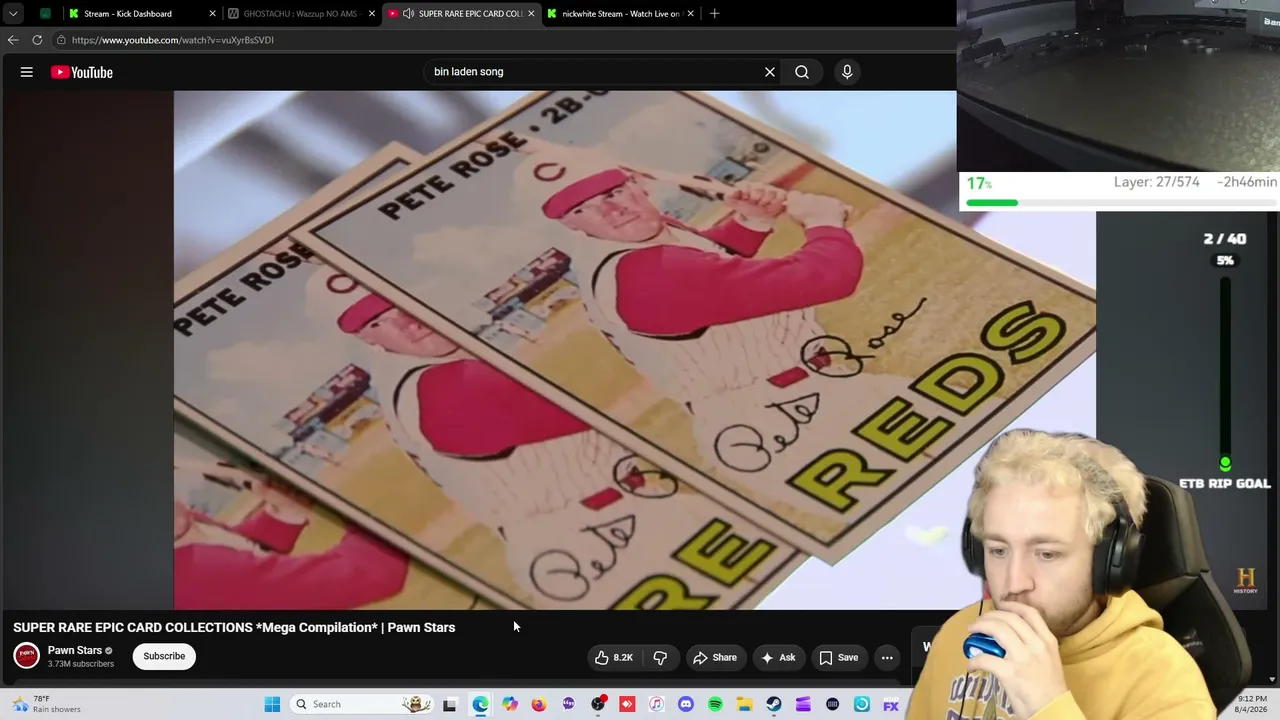Viewport: 1280px width, 720px height.
Task: Open the Pawn Stars channel name link
Action: click(75, 650)
